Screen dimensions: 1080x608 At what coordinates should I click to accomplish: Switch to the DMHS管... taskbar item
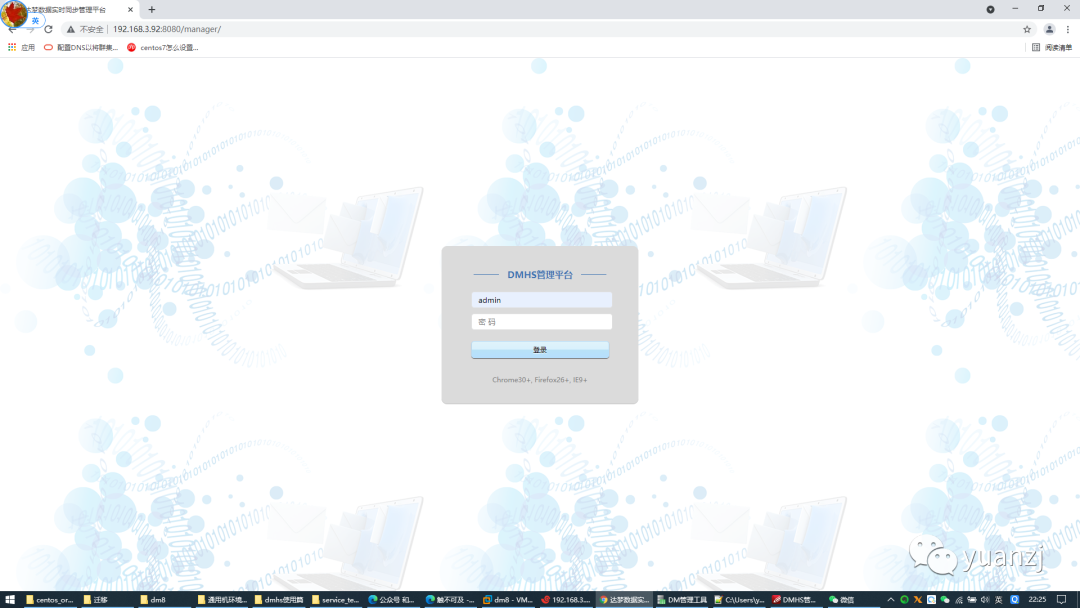794,600
